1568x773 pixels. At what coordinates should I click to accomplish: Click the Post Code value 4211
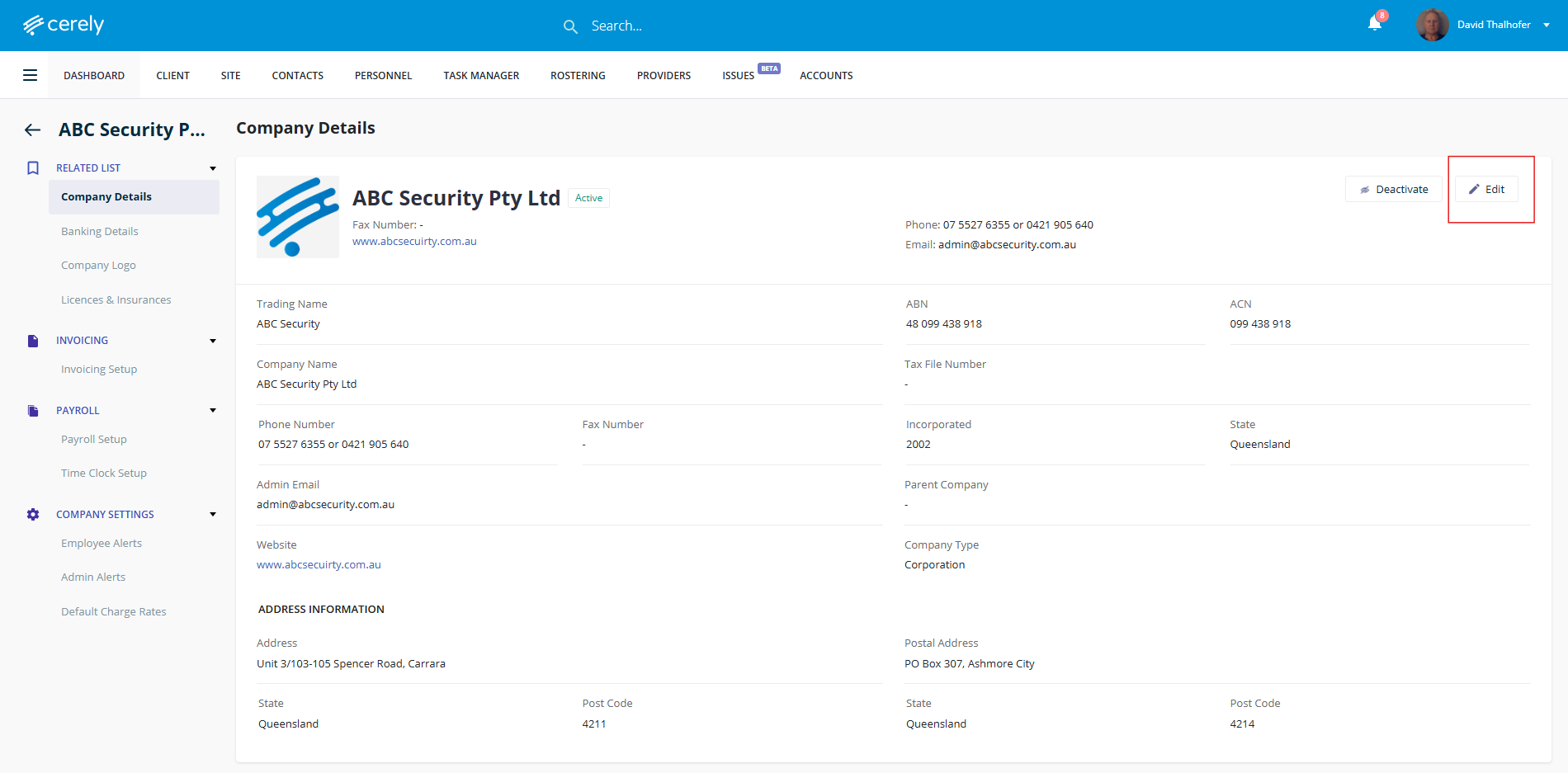(x=594, y=724)
